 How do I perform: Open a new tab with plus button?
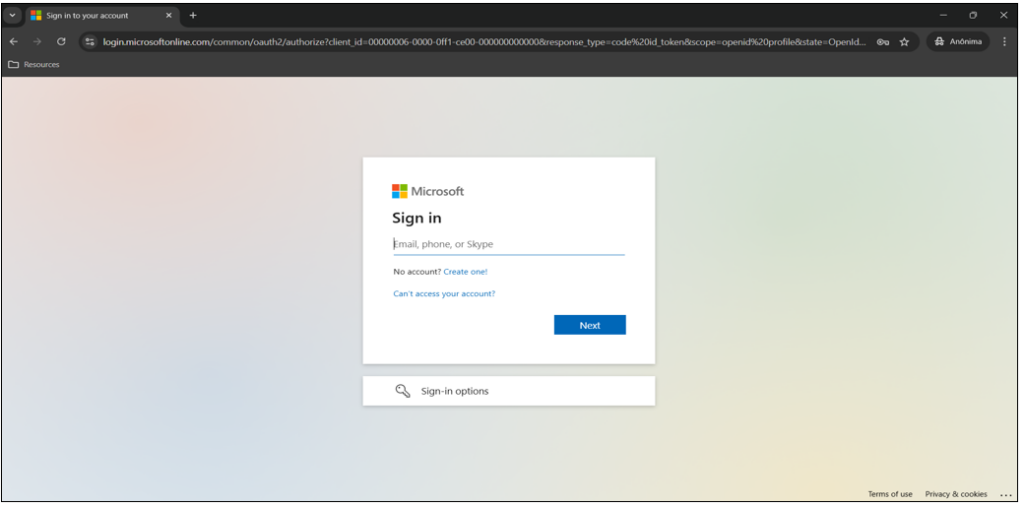pos(193,15)
